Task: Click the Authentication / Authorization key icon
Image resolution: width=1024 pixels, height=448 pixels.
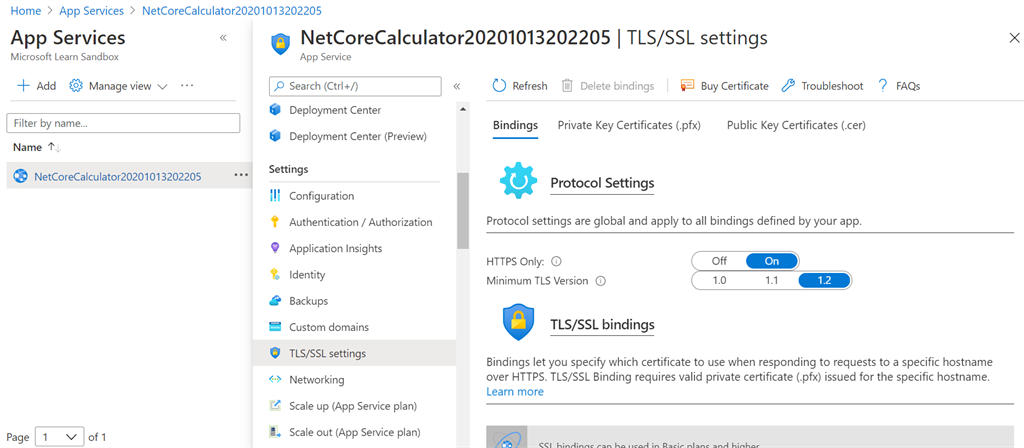Action: pos(275,222)
